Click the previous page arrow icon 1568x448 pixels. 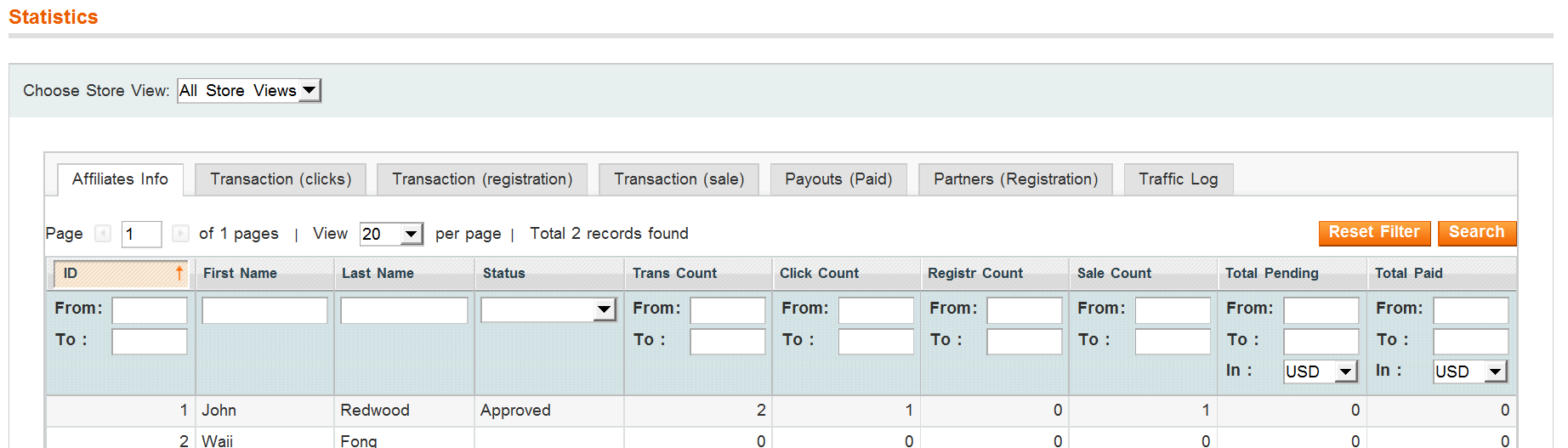[103, 234]
